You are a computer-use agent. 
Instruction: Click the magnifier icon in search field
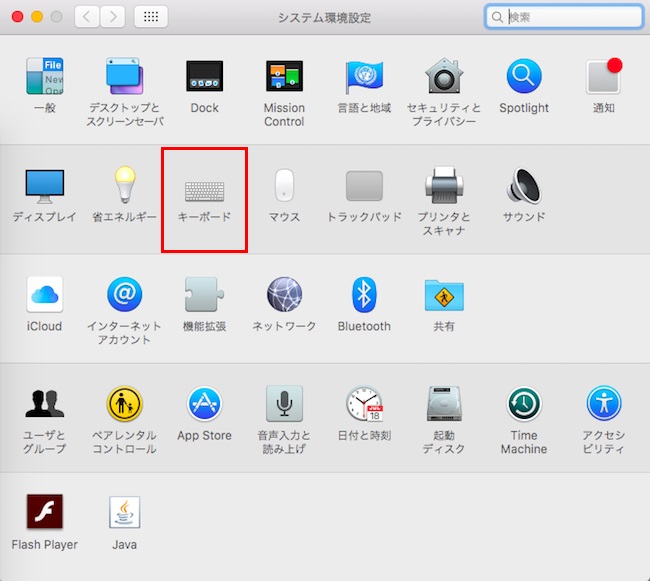[497, 17]
